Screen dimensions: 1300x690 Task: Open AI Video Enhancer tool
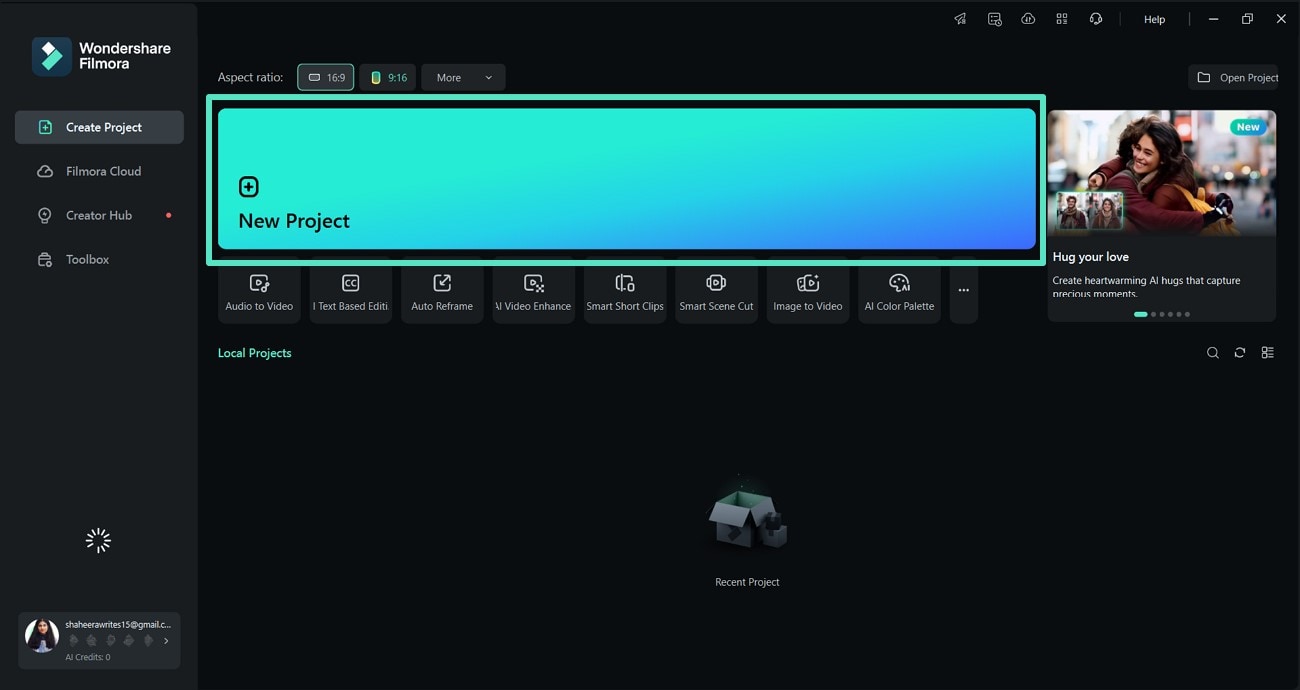coord(534,292)
